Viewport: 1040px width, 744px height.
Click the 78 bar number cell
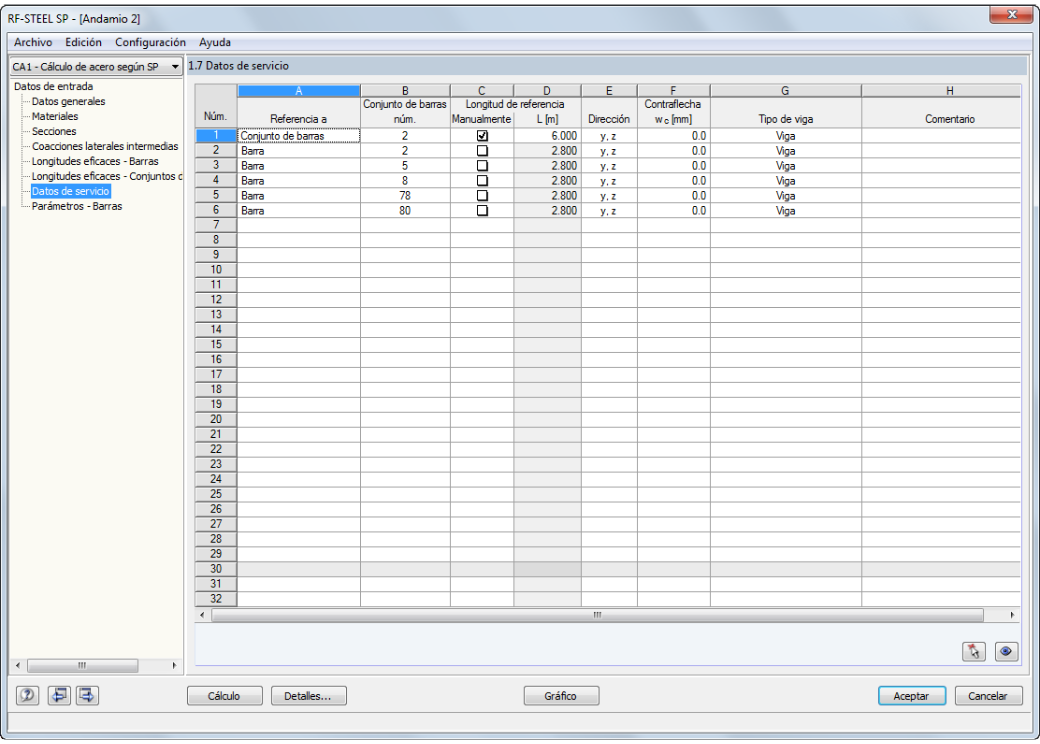tap(405, 196)
